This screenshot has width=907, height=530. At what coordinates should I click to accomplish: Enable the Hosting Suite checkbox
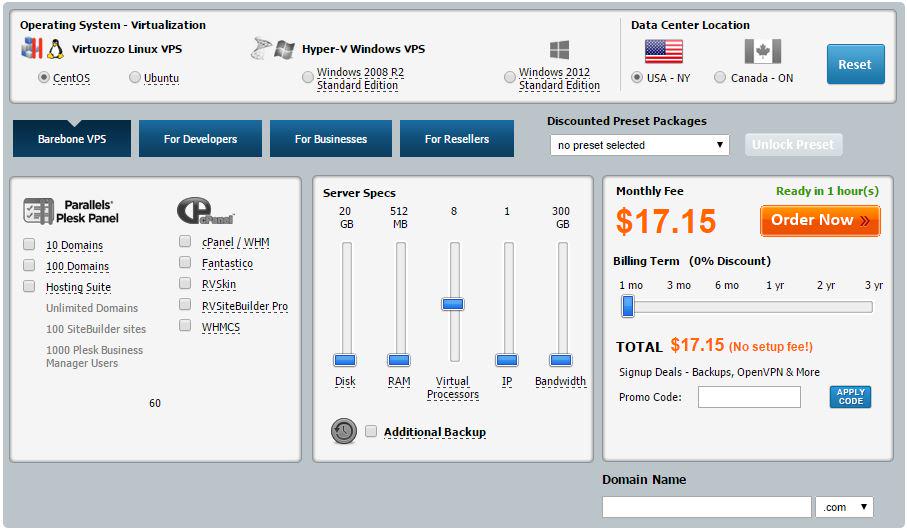point(29,286)
